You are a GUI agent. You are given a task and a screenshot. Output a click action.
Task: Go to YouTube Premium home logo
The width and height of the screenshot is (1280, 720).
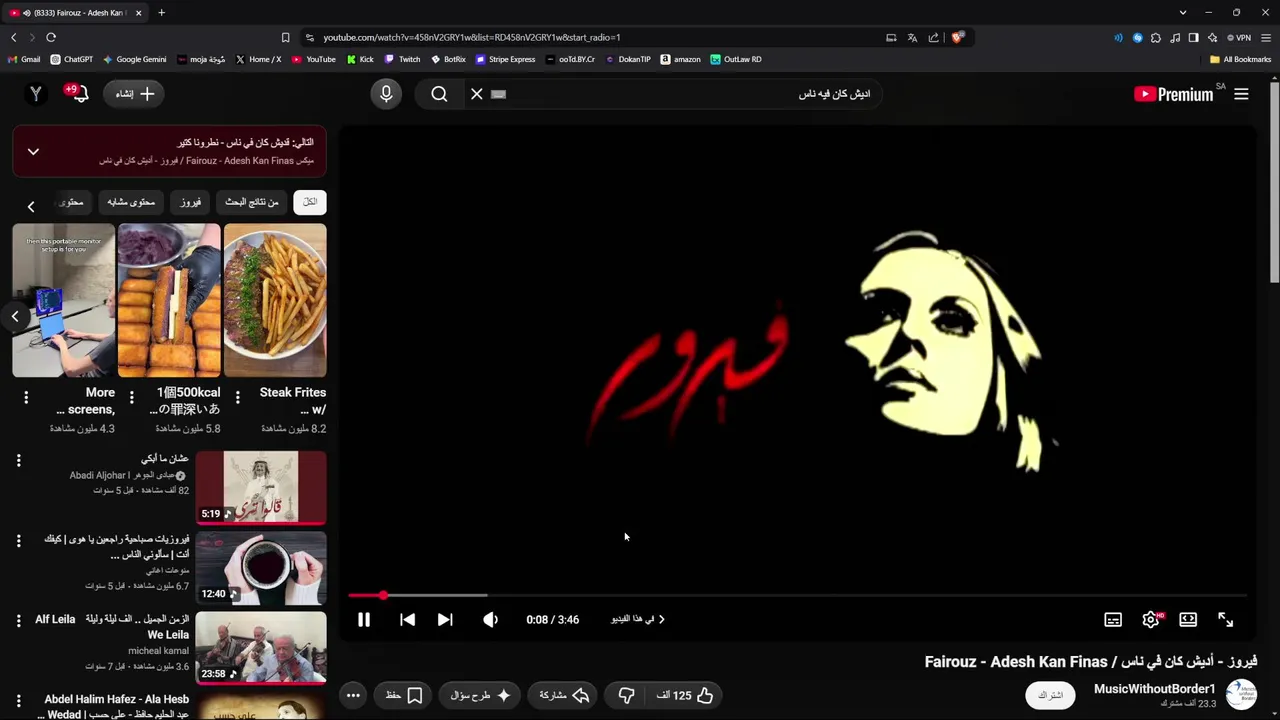click(1173, 94)
